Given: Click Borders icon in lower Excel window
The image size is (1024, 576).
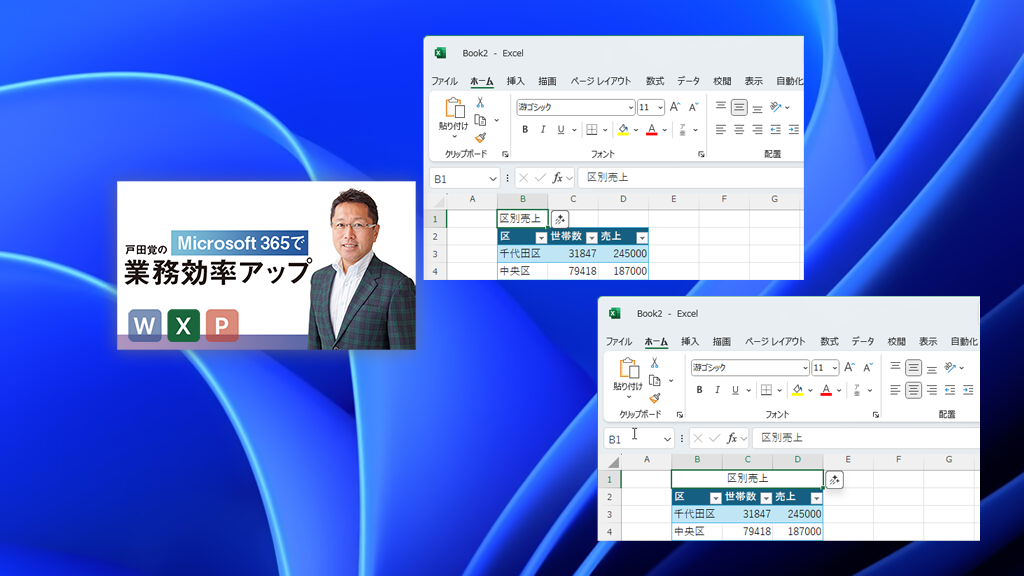Looking at the screenshot, I should pyautogui.click(x=766, y=390).
